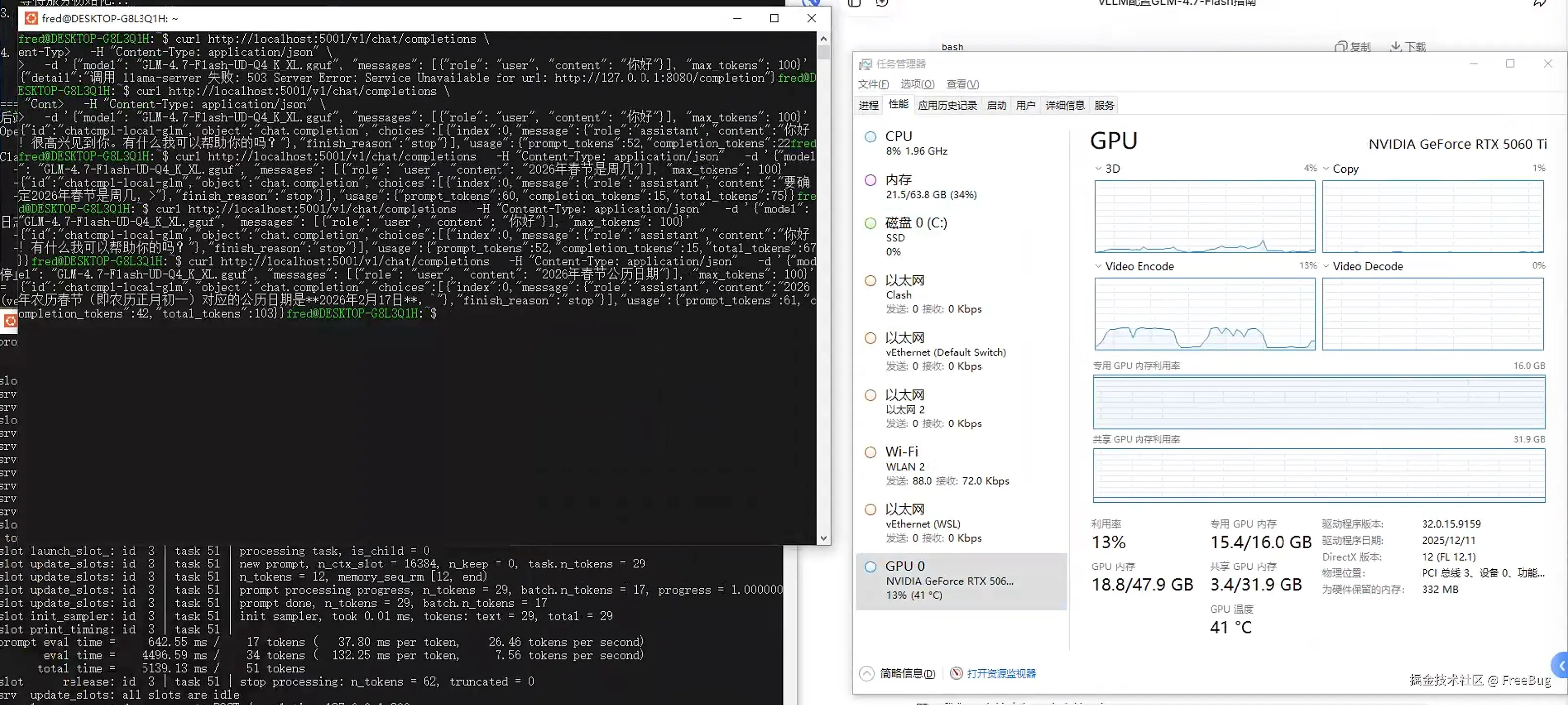Click the collapse arrow next to 简略信息
The height and width of the screenshot is (705, 1568).
coord(867,673)
